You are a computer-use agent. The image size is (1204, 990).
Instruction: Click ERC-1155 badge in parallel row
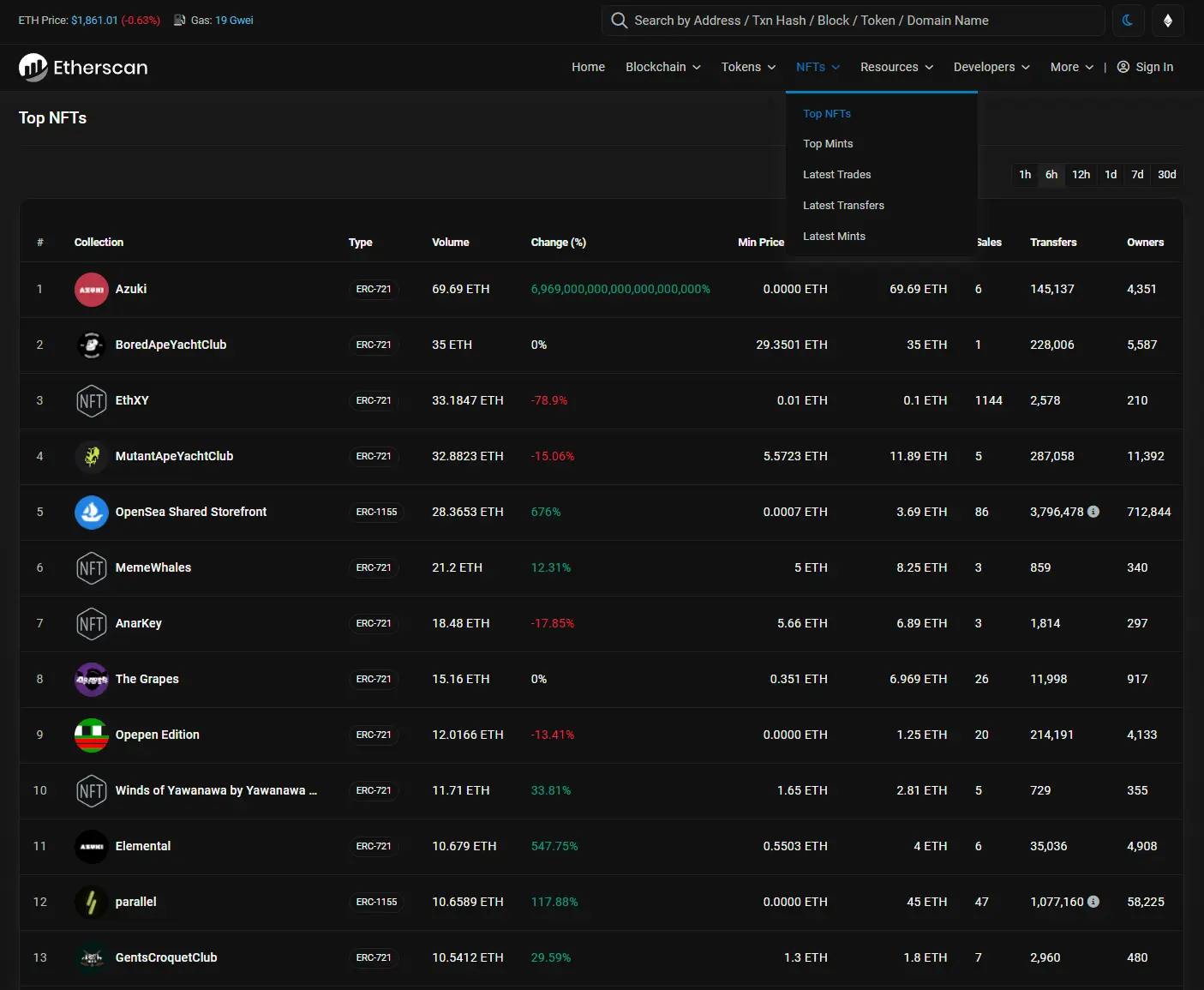pyautogui.click(x=377, y=902)
